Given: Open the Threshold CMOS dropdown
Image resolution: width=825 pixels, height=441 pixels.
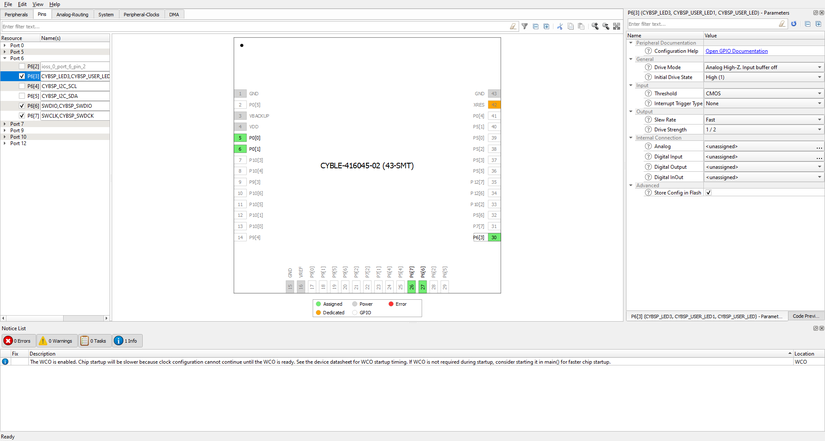Looking at the screenshot, I should [x=763, y=93].
